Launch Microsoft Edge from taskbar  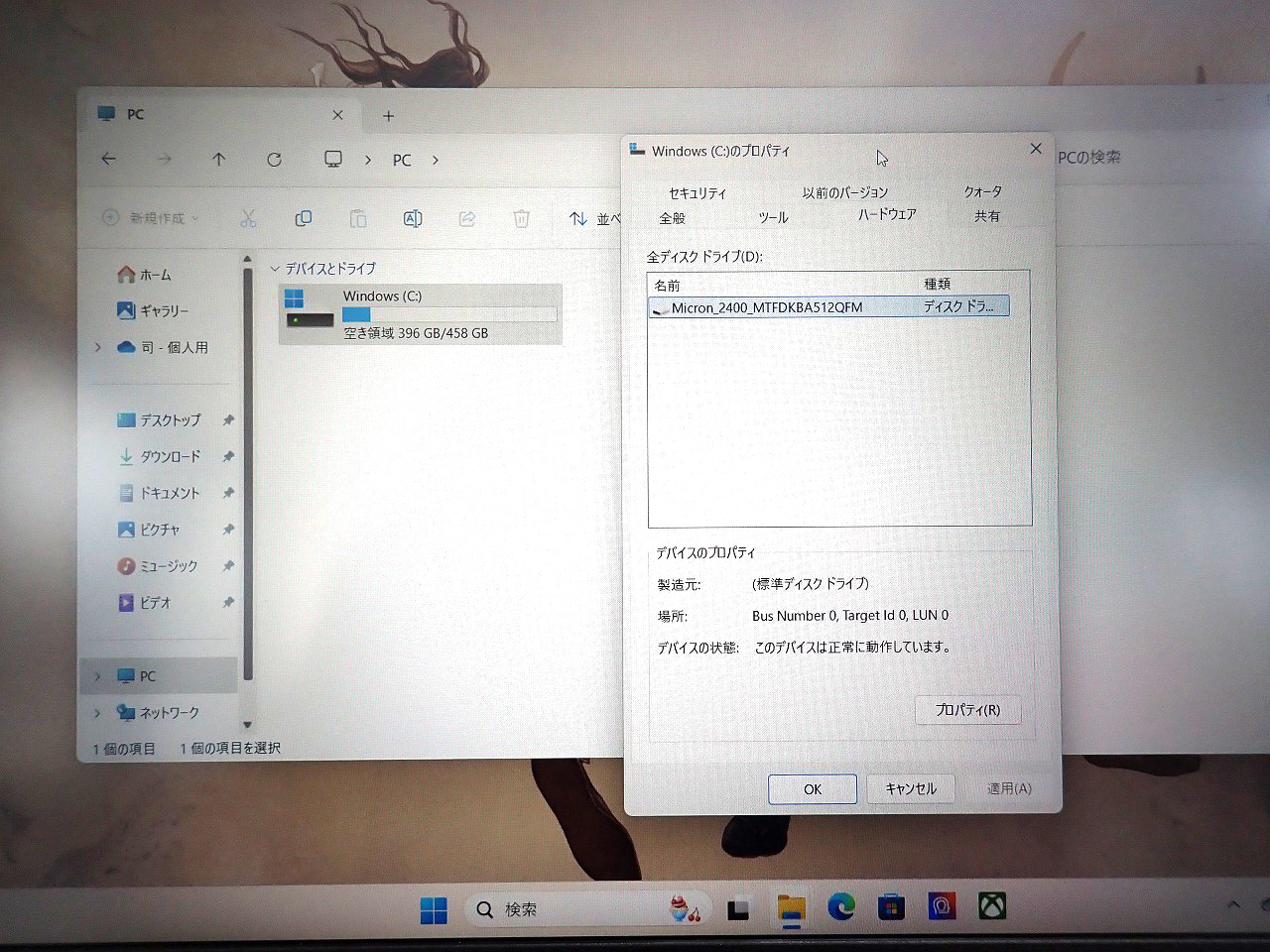(841, 907)
